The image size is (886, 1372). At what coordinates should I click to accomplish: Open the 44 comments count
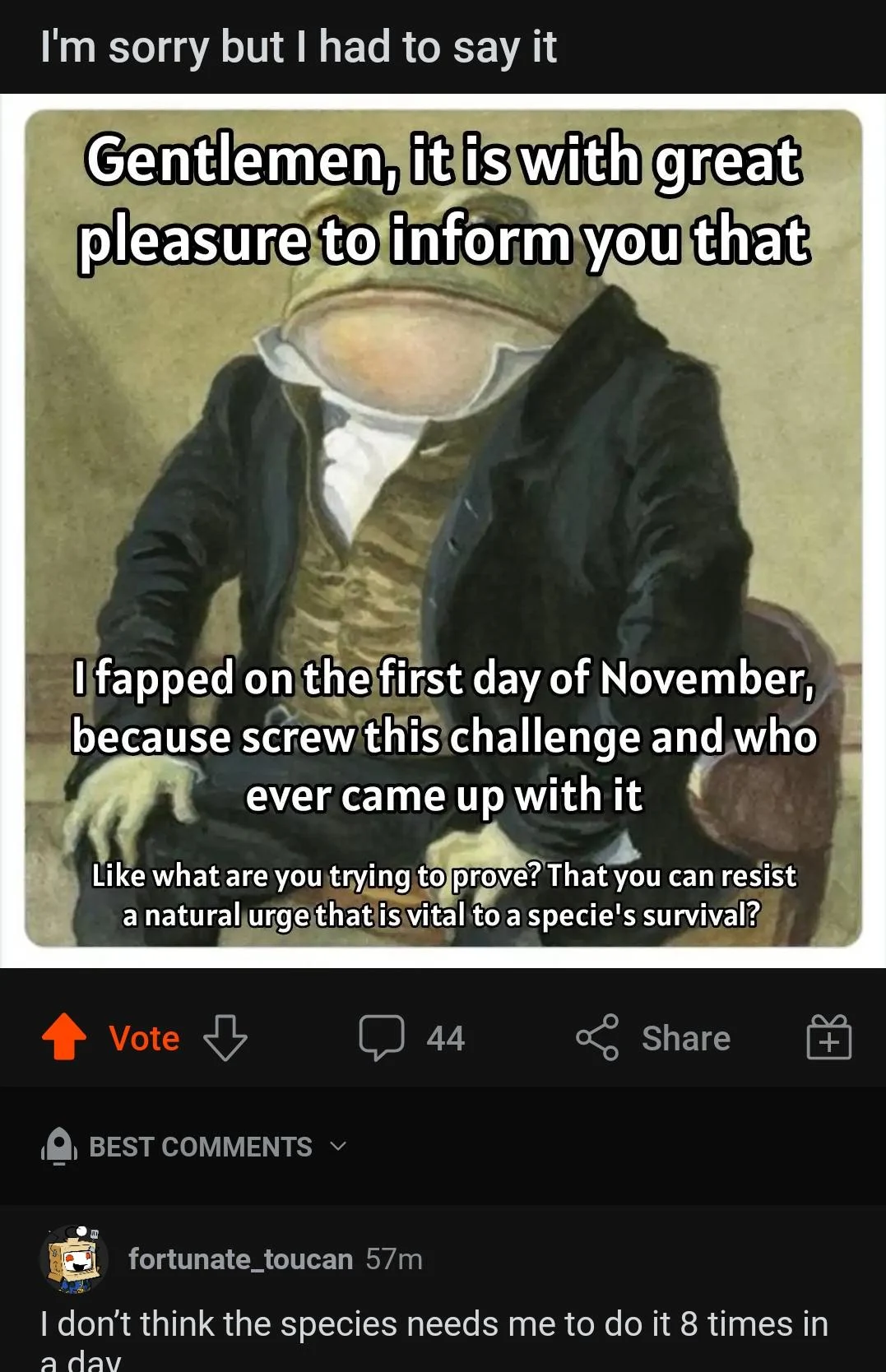pyautogui.click(x=445, y=1038)
